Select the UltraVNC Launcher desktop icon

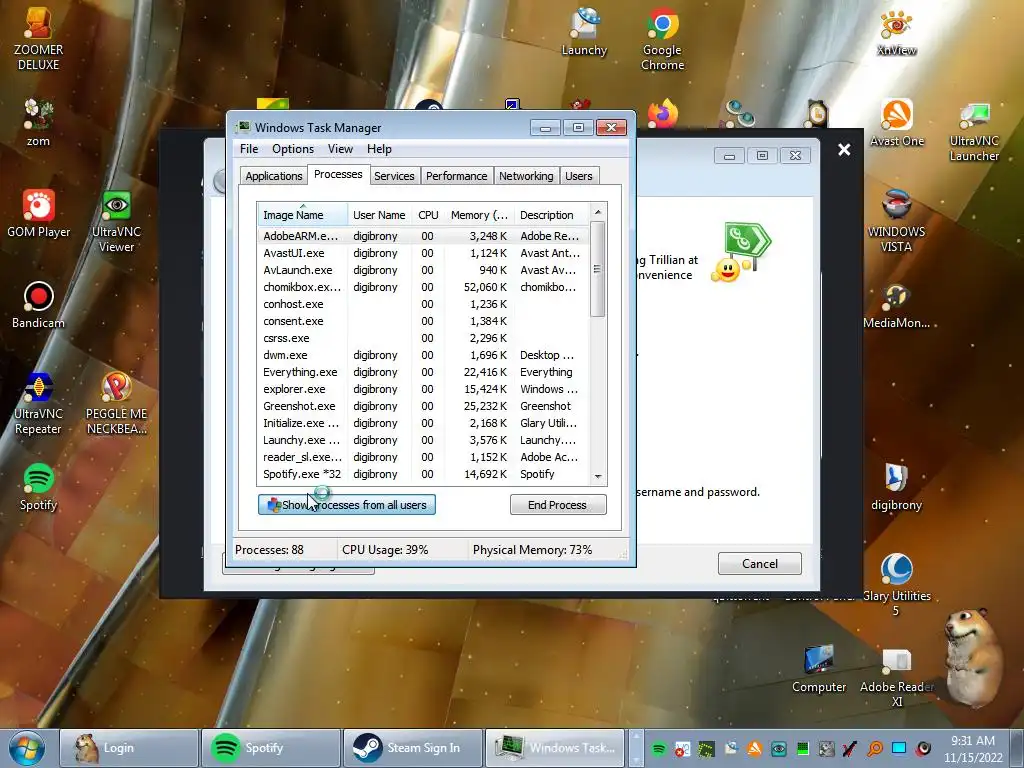974,131
